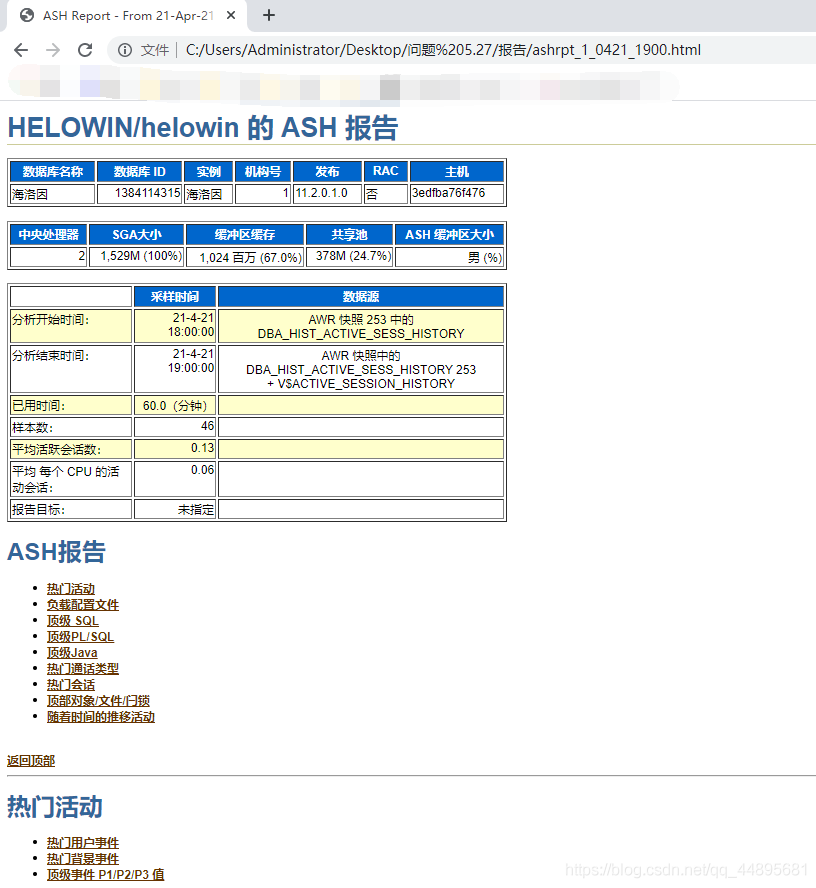This screenshot has height=888, width=816.
Task: Click the elapsed time 60.0 (分钟) cell
Action: [x=175, y=405]
